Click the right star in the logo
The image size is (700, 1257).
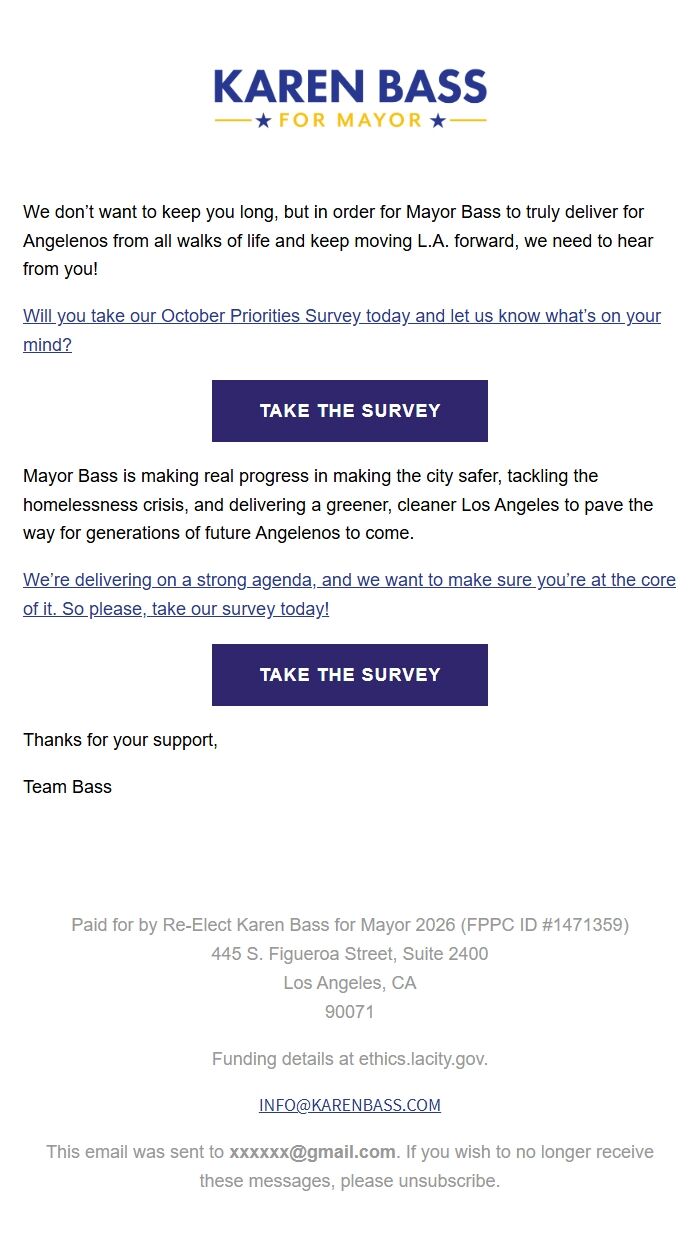coord(437,121)
